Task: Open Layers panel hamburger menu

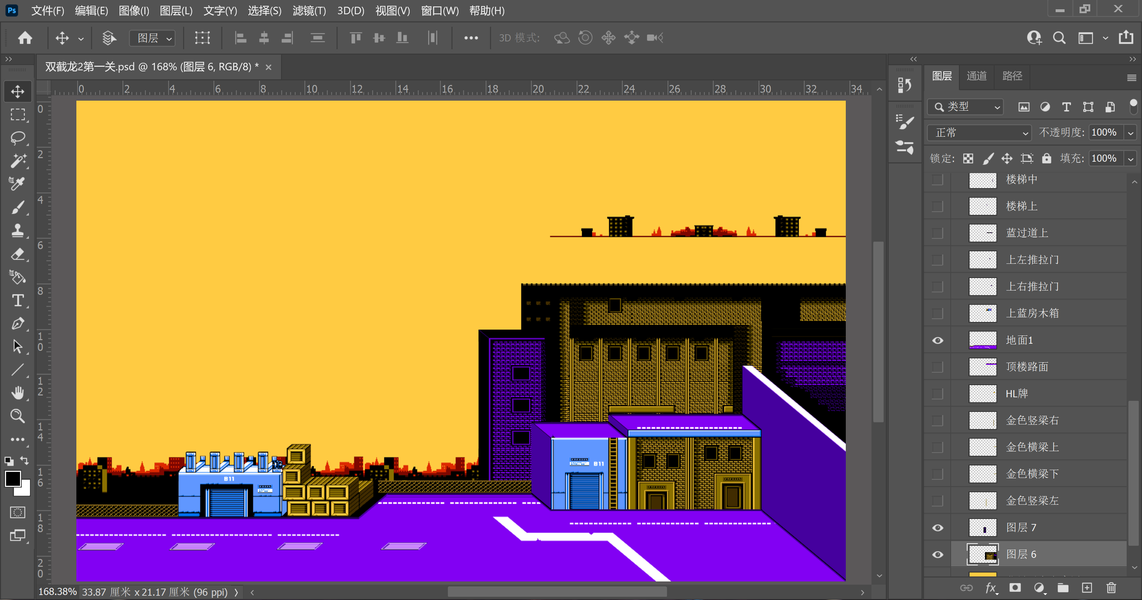Action: coord(1131,77)
